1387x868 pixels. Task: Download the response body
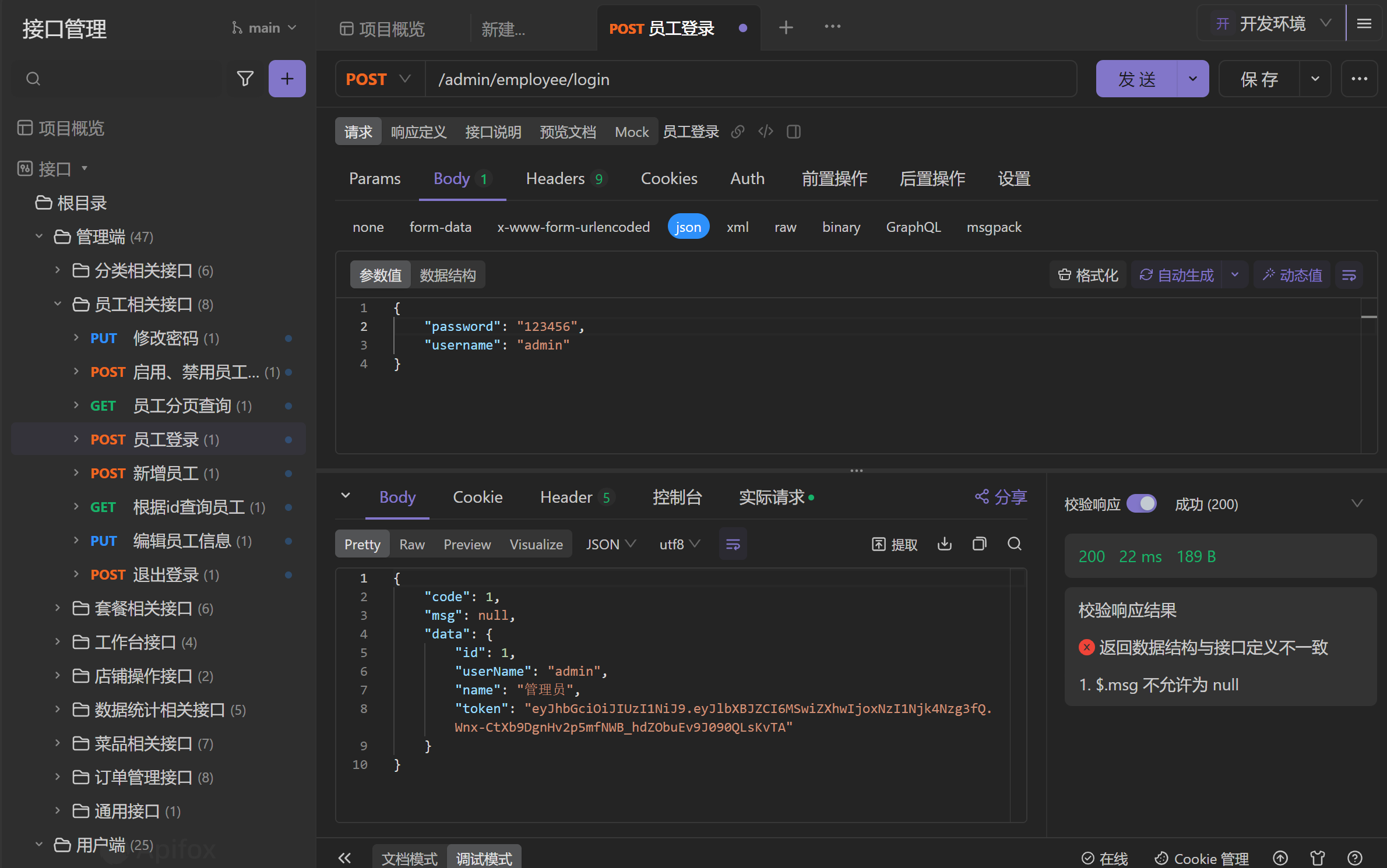pos(944,544)
